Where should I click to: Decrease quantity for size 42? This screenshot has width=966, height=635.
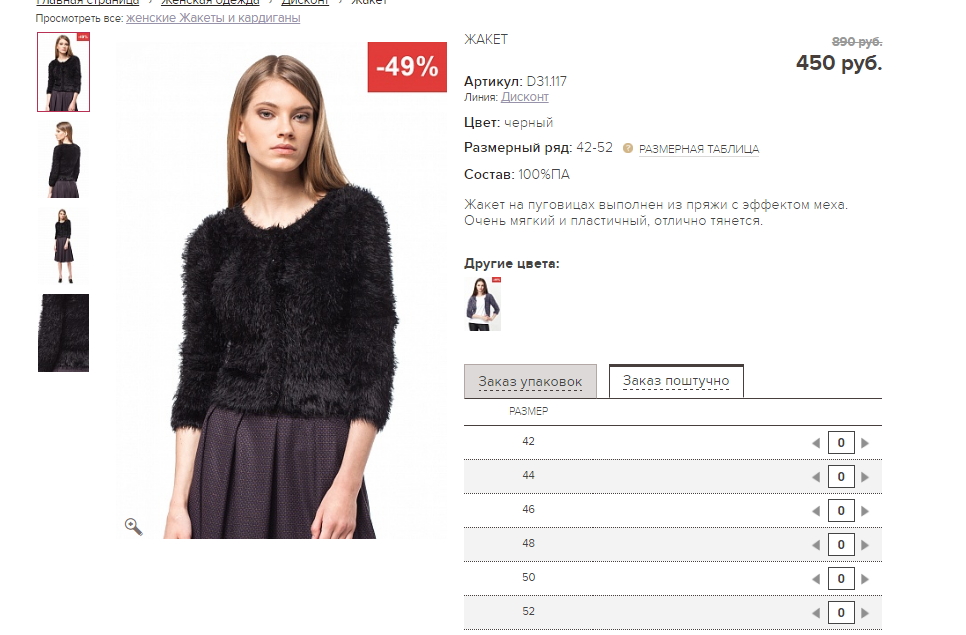(x=815, y=443)
